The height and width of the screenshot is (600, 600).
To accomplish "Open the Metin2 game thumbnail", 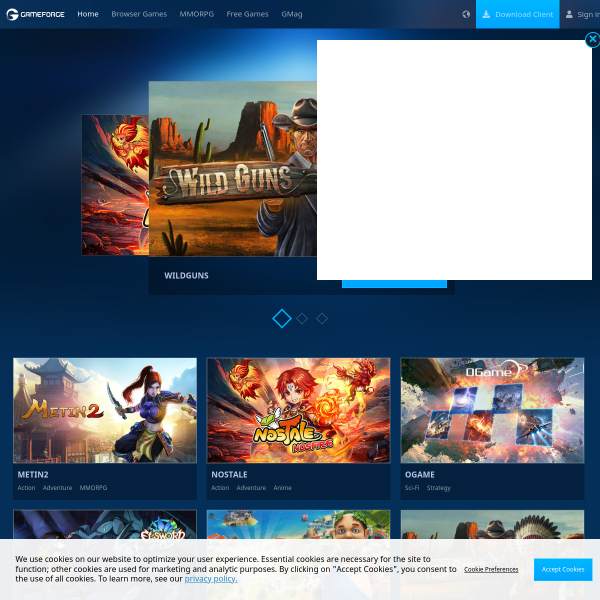I will tap(105, 410).
